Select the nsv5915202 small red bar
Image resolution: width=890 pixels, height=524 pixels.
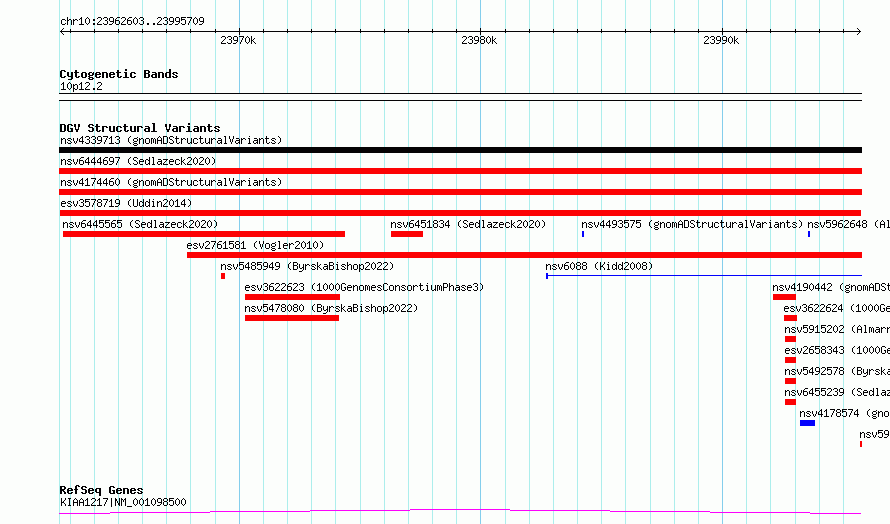791,339
